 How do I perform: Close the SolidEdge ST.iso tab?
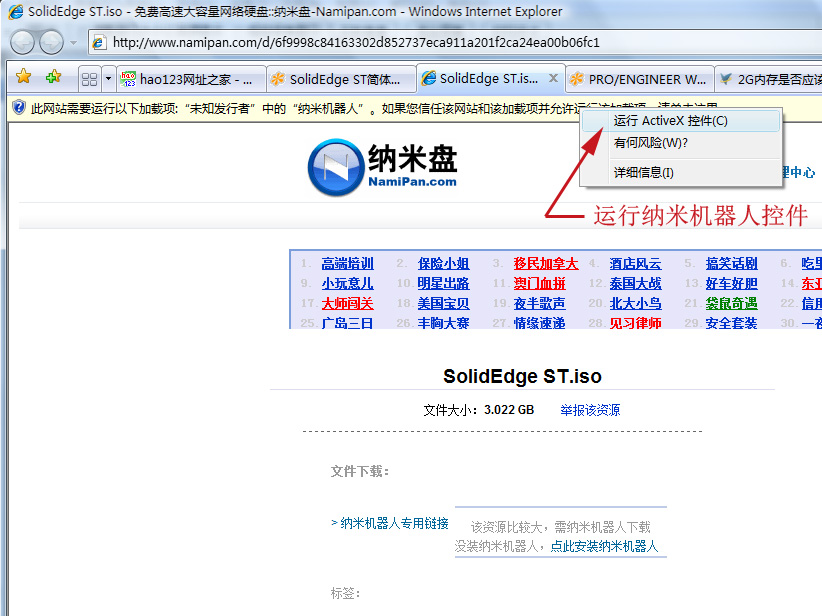553,78
